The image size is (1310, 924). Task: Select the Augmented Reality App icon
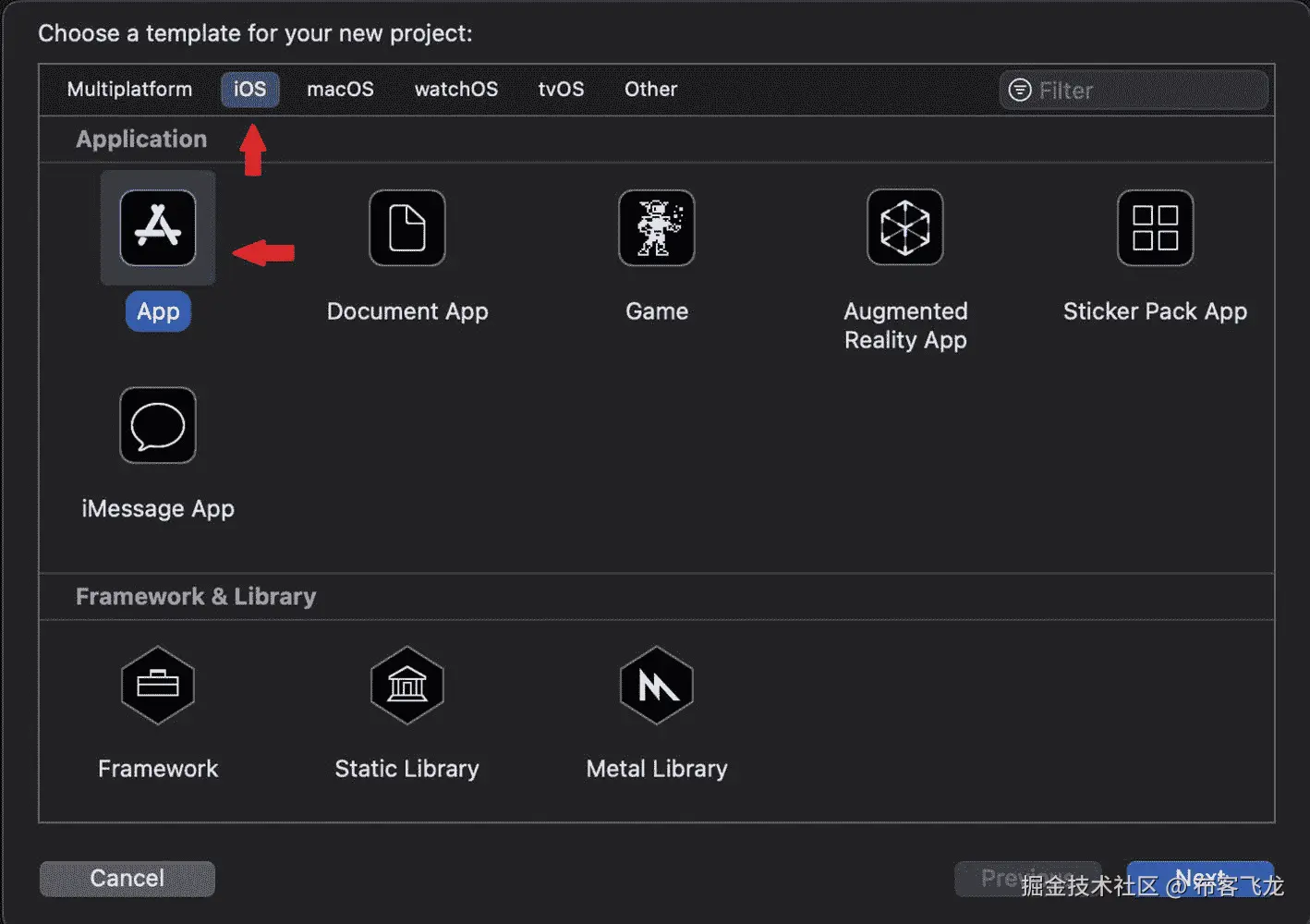coord(905,227)
